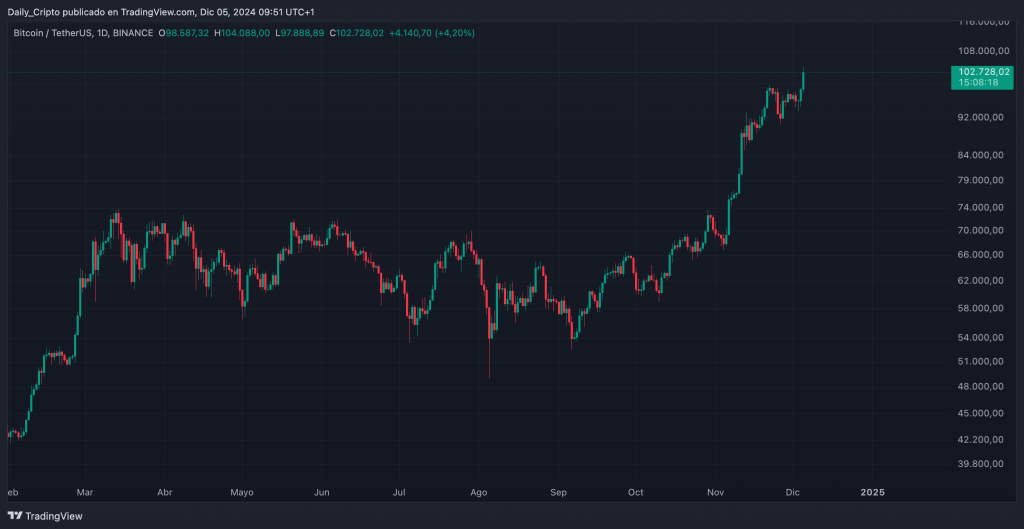Click the 84.000,00 price axis label
Viewport: 1024px width, 529px height.
978,155
